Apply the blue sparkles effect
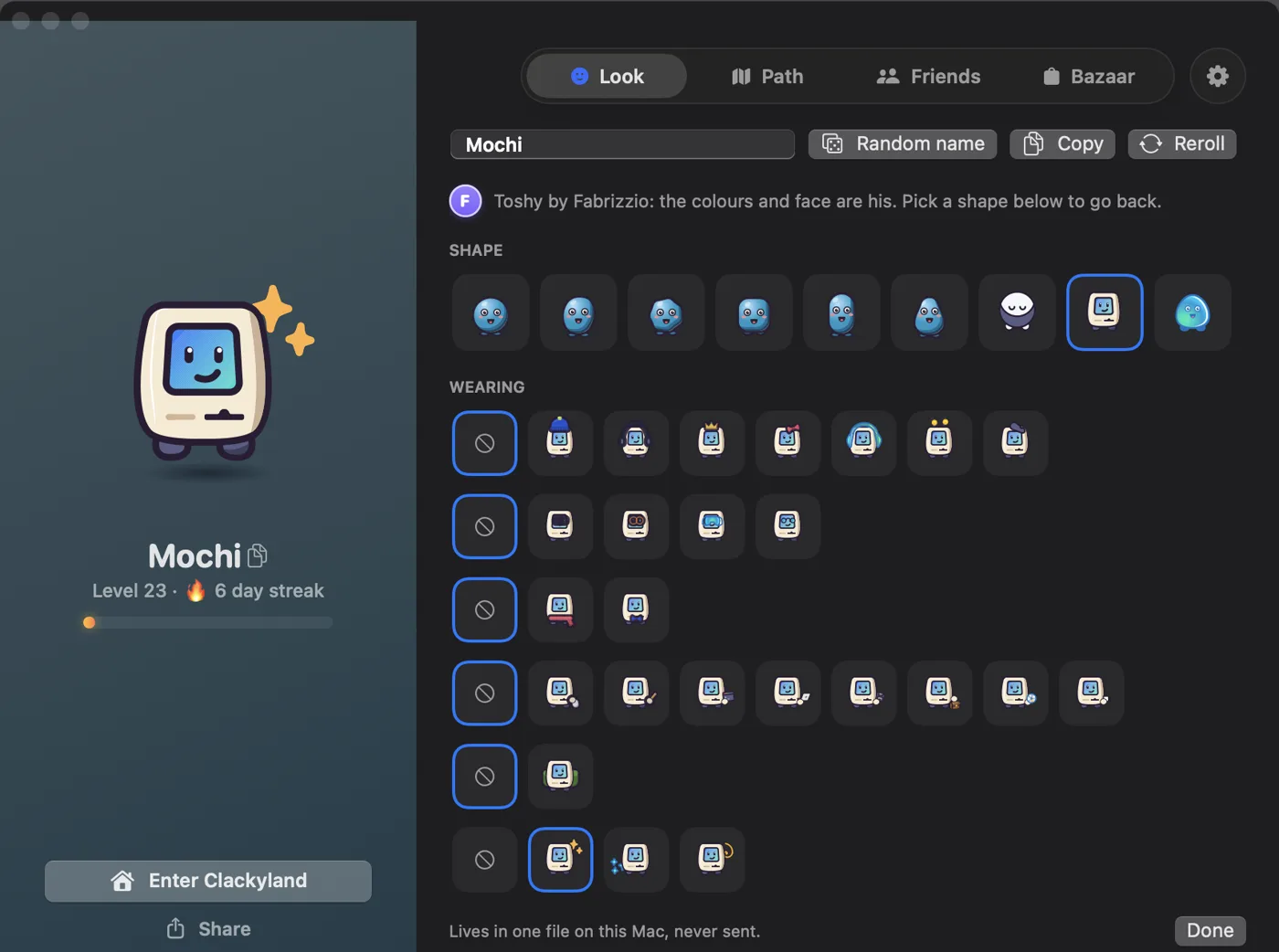 tap(636, 859)
